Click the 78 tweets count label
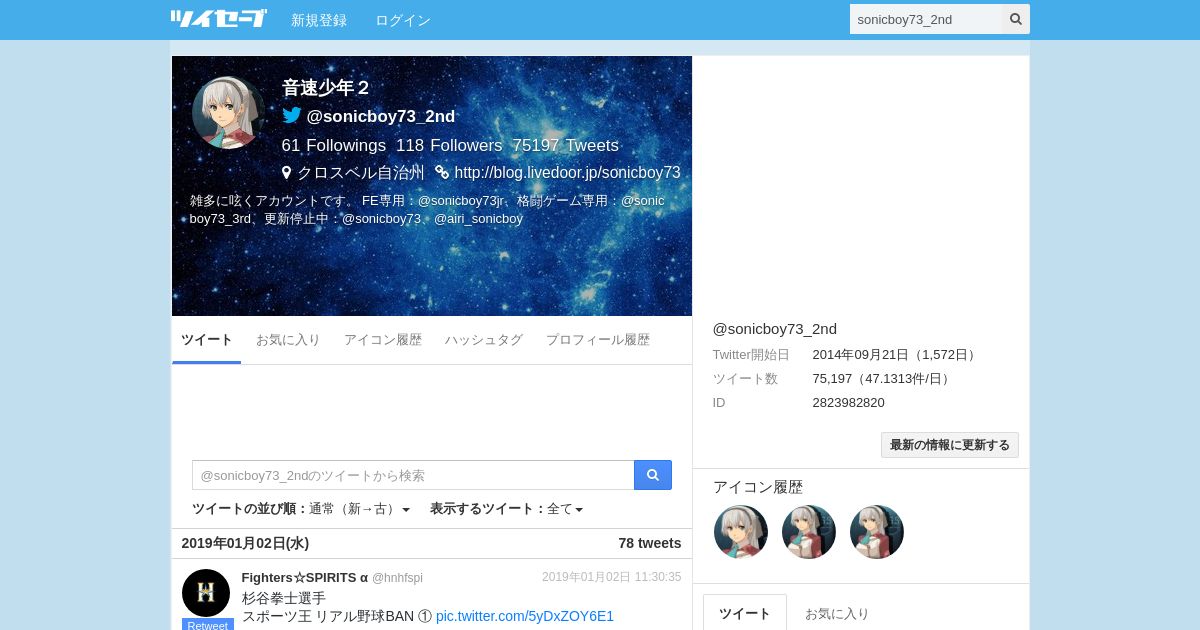The width and height of the screenshot is (1200, 630). pyautogui.click(x=650, y=543)
